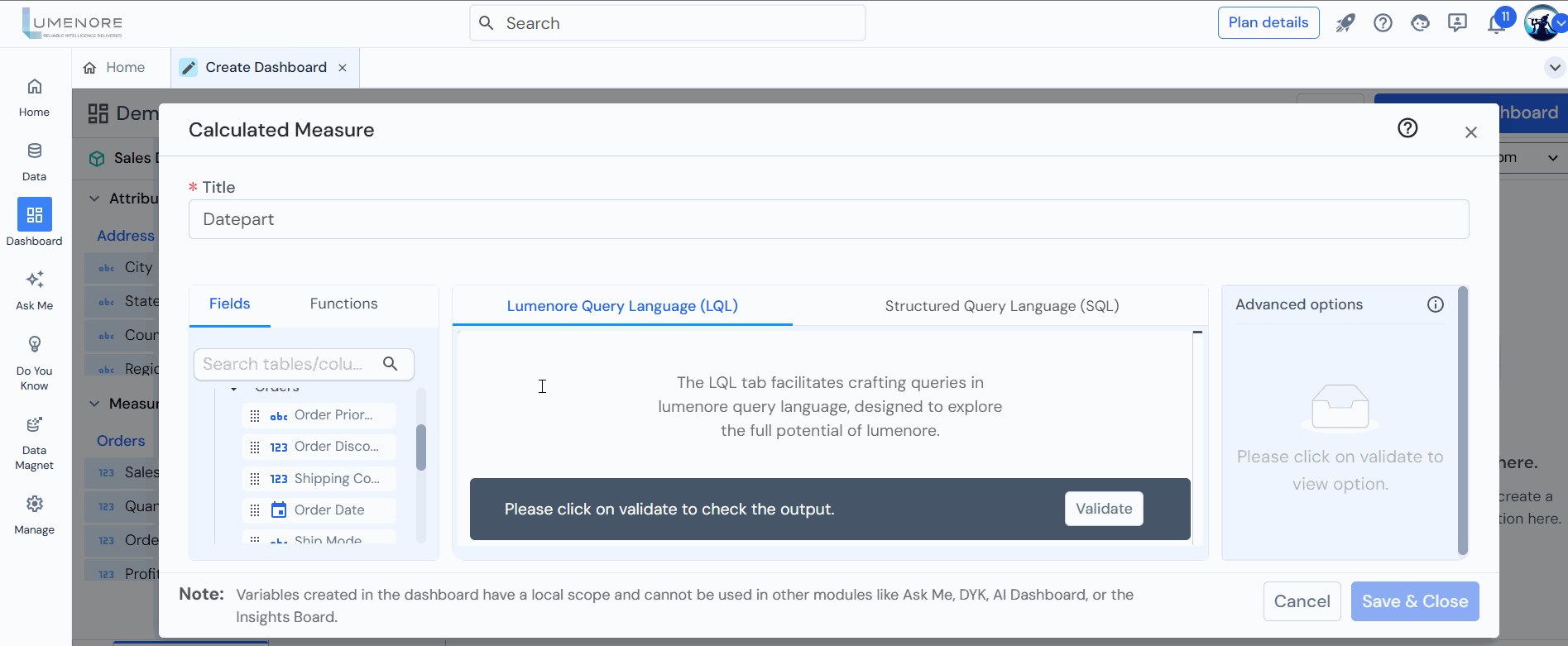Click the Cancel button

click(x=1302, y=601)
